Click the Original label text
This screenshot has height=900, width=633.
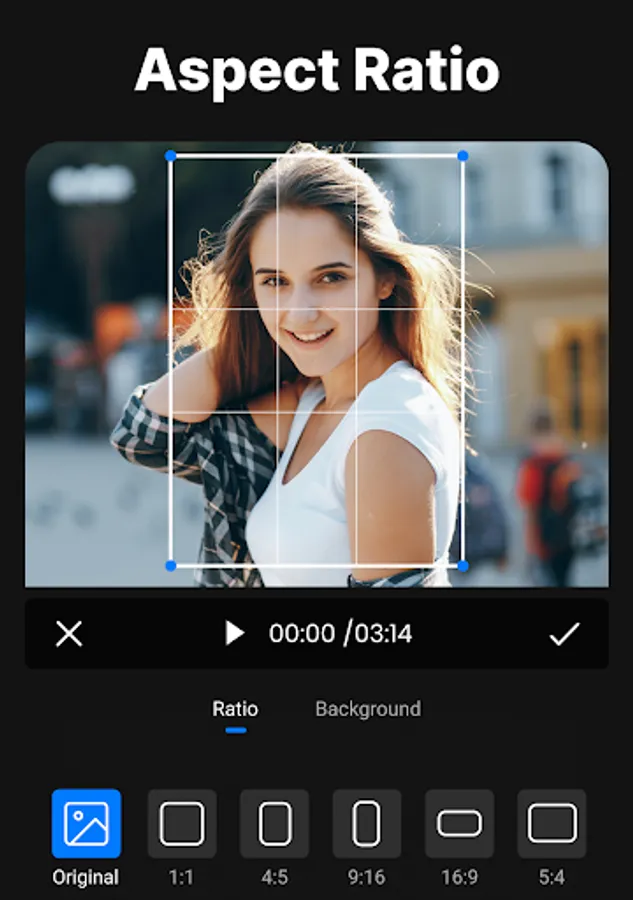click(86, 878)
